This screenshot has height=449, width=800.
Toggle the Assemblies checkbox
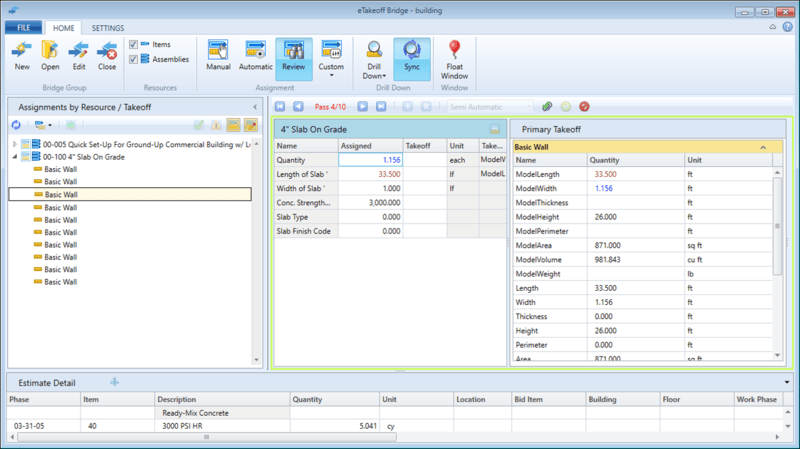coord(133,59)
